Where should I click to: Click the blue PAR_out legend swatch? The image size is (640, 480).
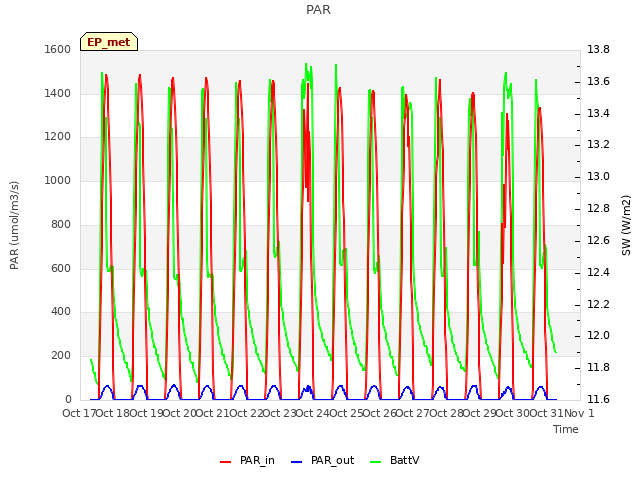pyautogui.click(x=296, y=462)
